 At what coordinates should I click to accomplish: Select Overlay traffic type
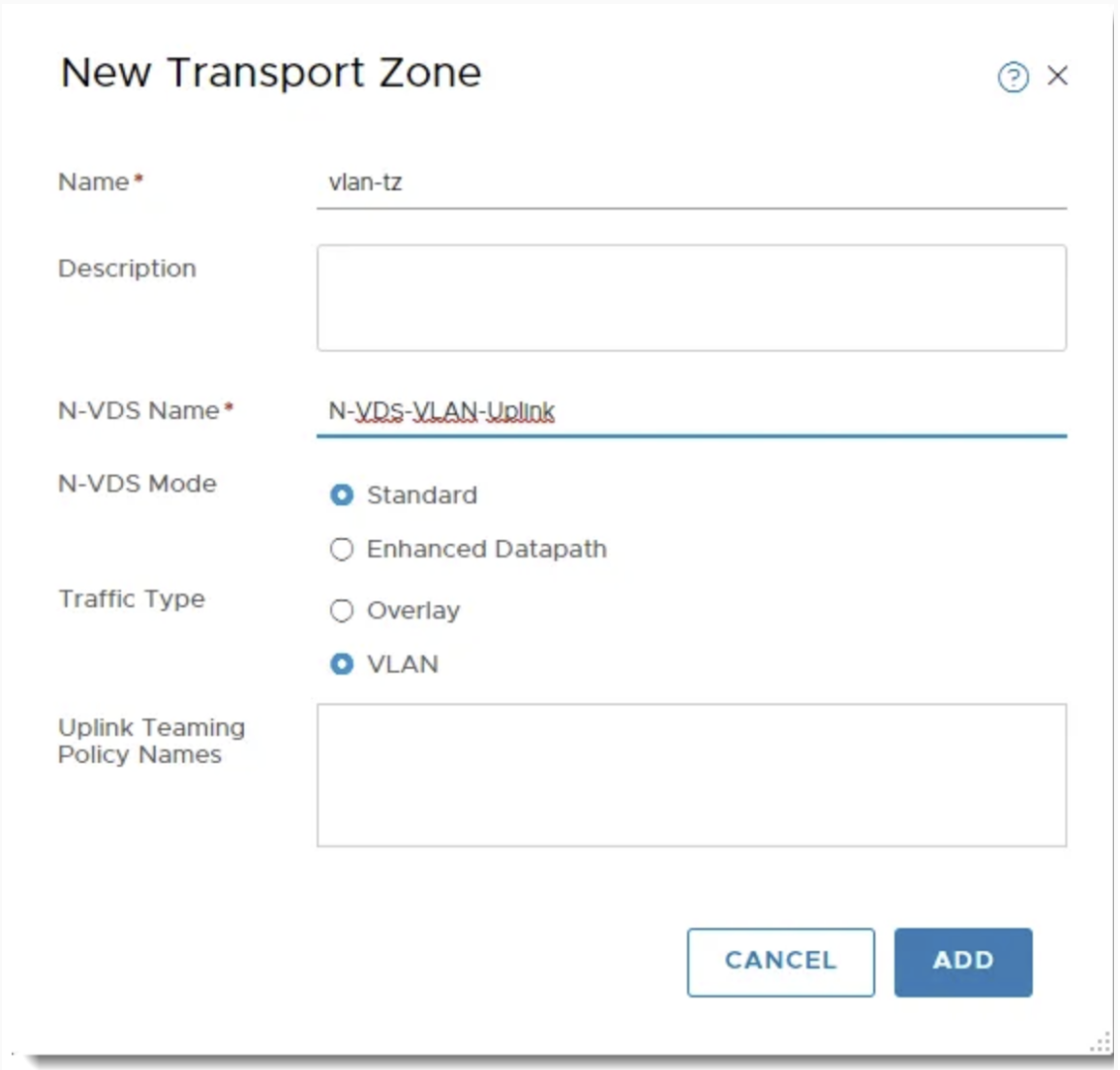point(342,610)
